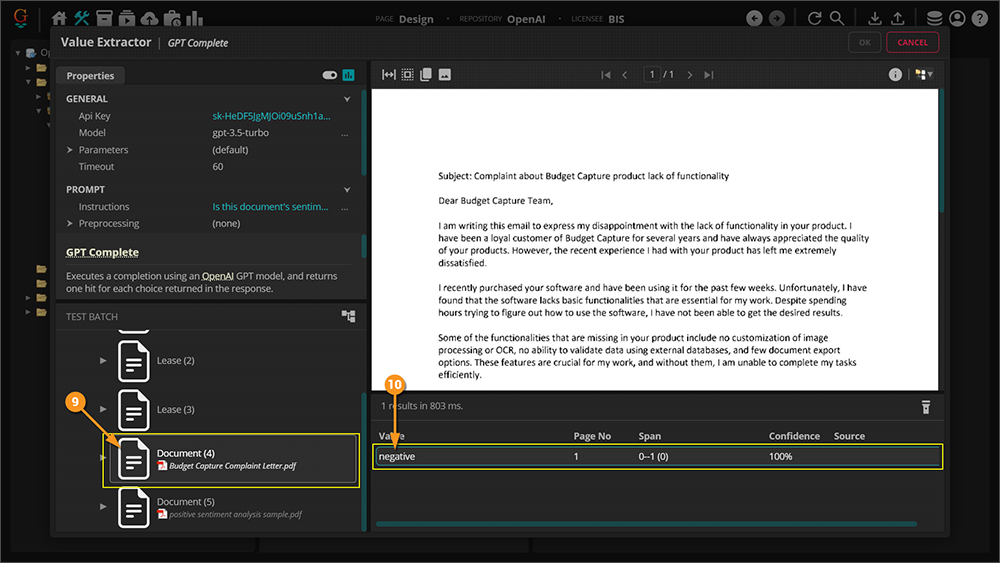Go to the next page in viewer
Screen dimensions: 1000x563
tap(690, 75)
